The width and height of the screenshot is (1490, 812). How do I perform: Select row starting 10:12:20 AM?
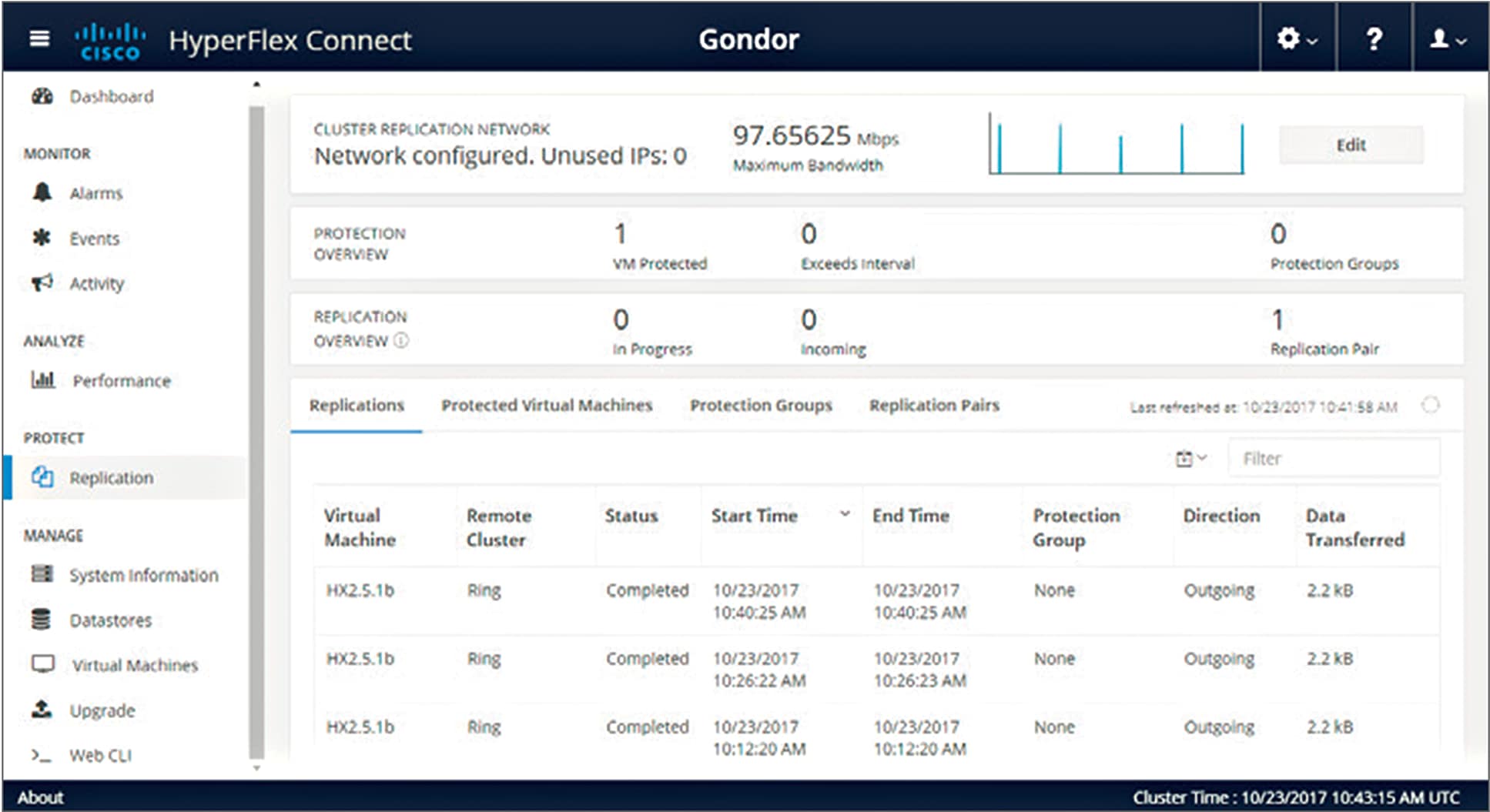[x=876, y=737]
